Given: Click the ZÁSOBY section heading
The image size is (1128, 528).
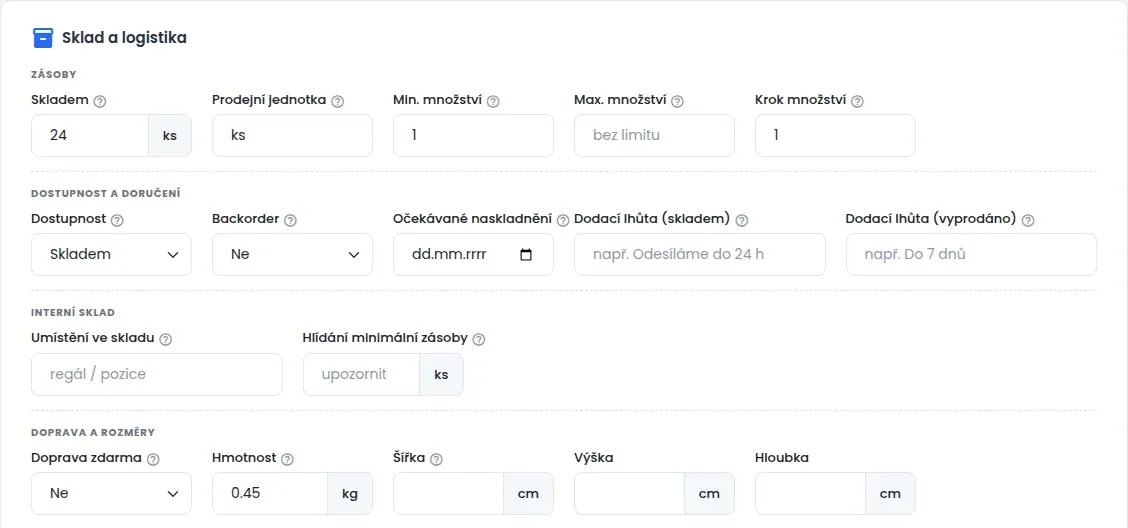Looking at the screenshot, I should 54,74.
